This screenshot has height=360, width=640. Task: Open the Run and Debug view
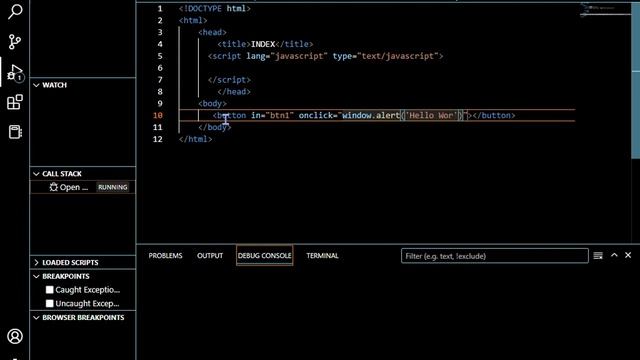(x=15, y=73)
